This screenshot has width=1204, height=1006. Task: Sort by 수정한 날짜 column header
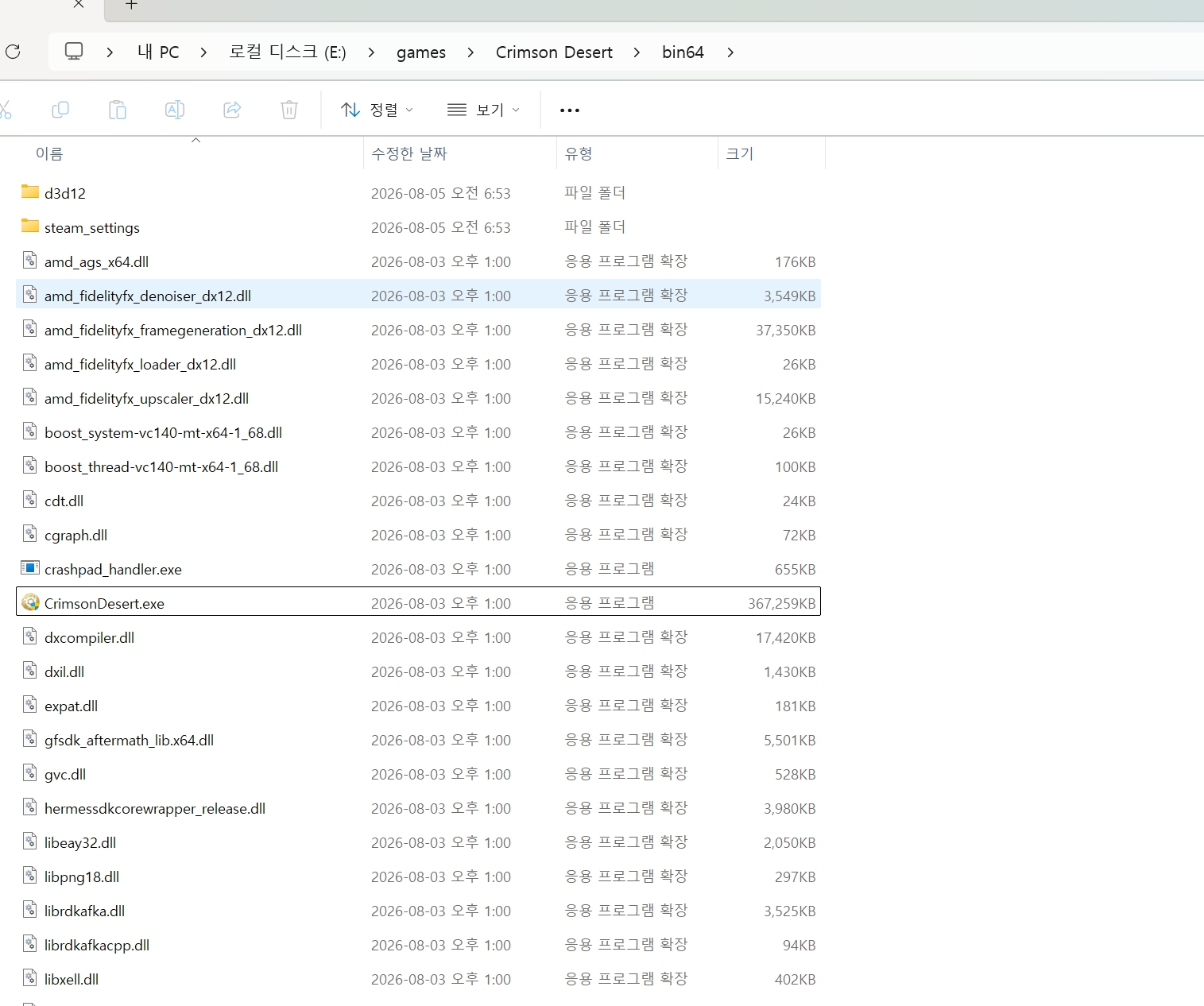[409, 153]
